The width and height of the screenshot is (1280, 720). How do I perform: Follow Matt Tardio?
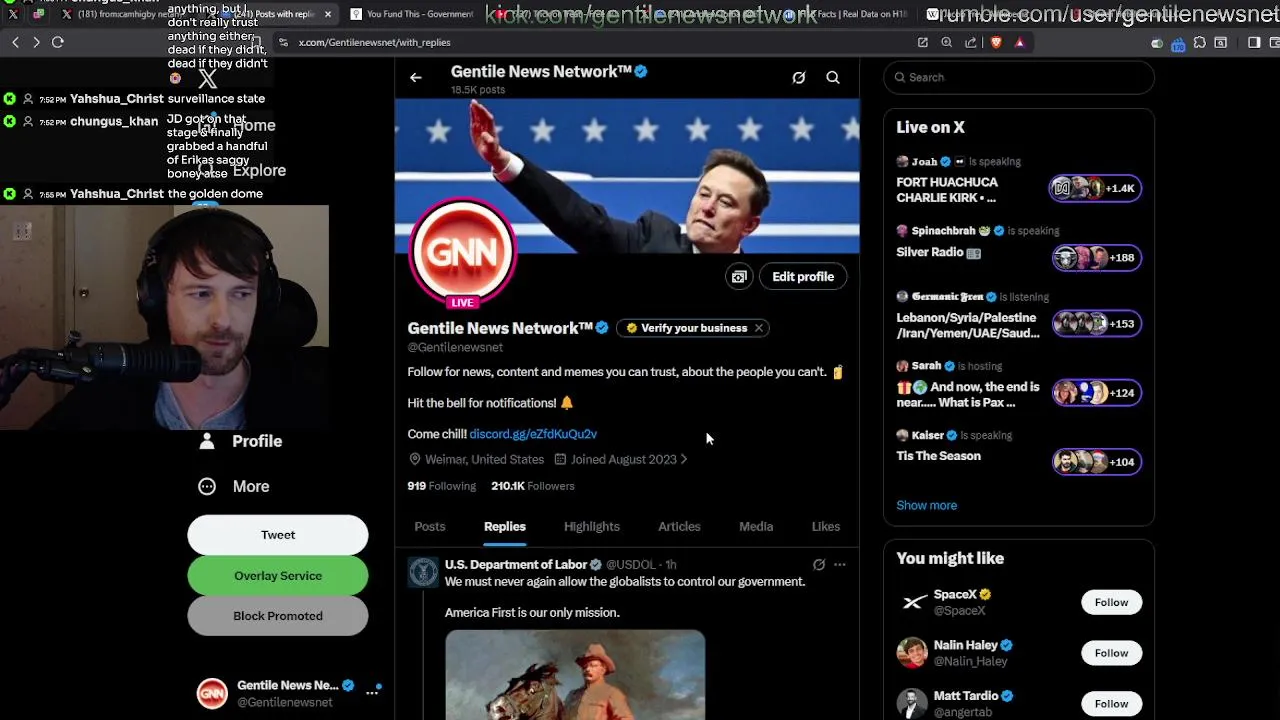[1111, 704]
